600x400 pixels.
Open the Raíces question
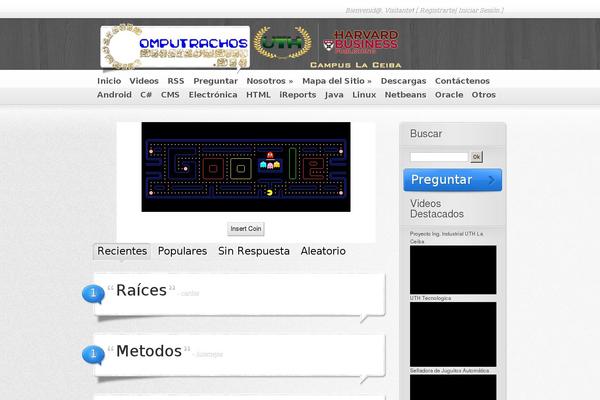141,291
